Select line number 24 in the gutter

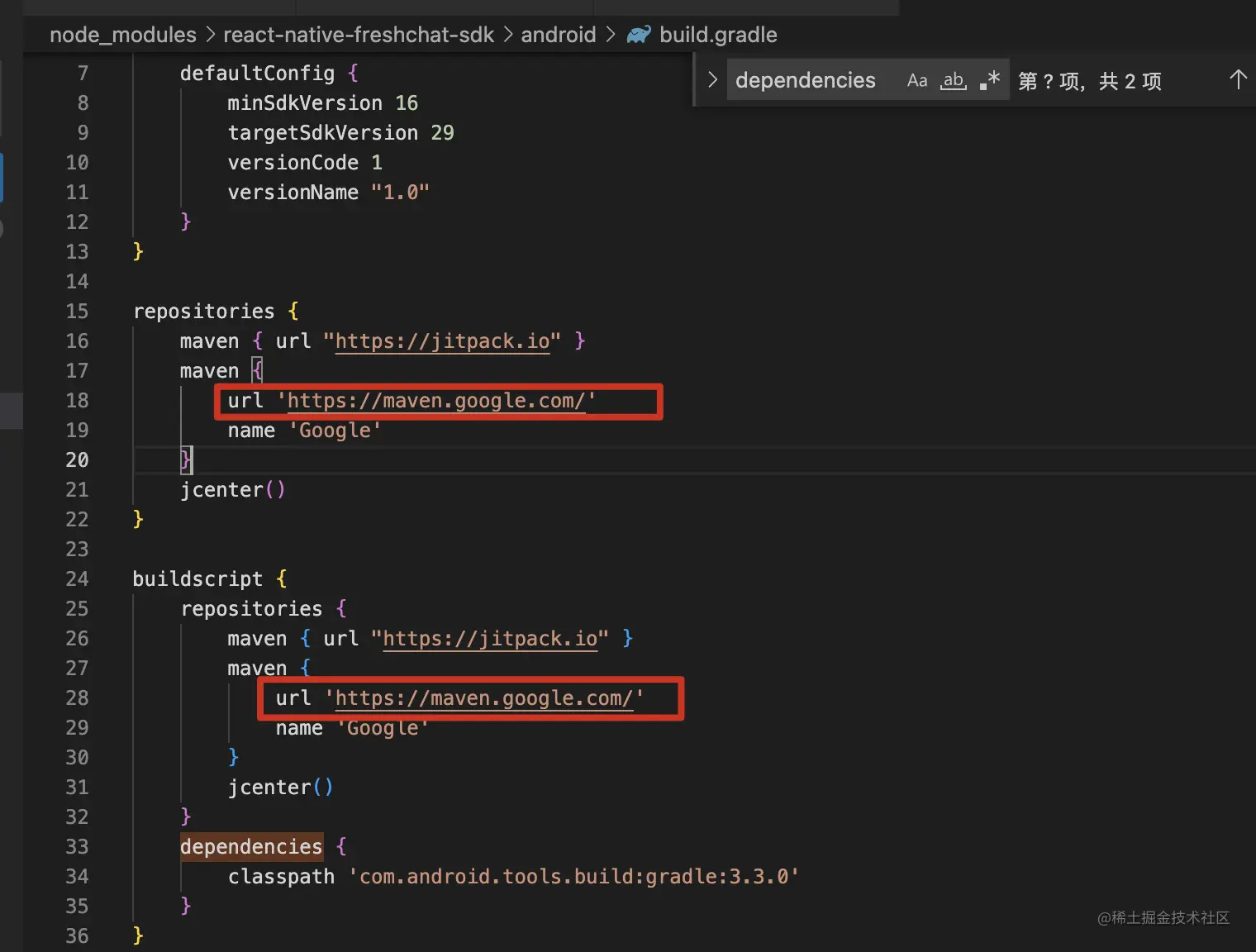point(77,579)
